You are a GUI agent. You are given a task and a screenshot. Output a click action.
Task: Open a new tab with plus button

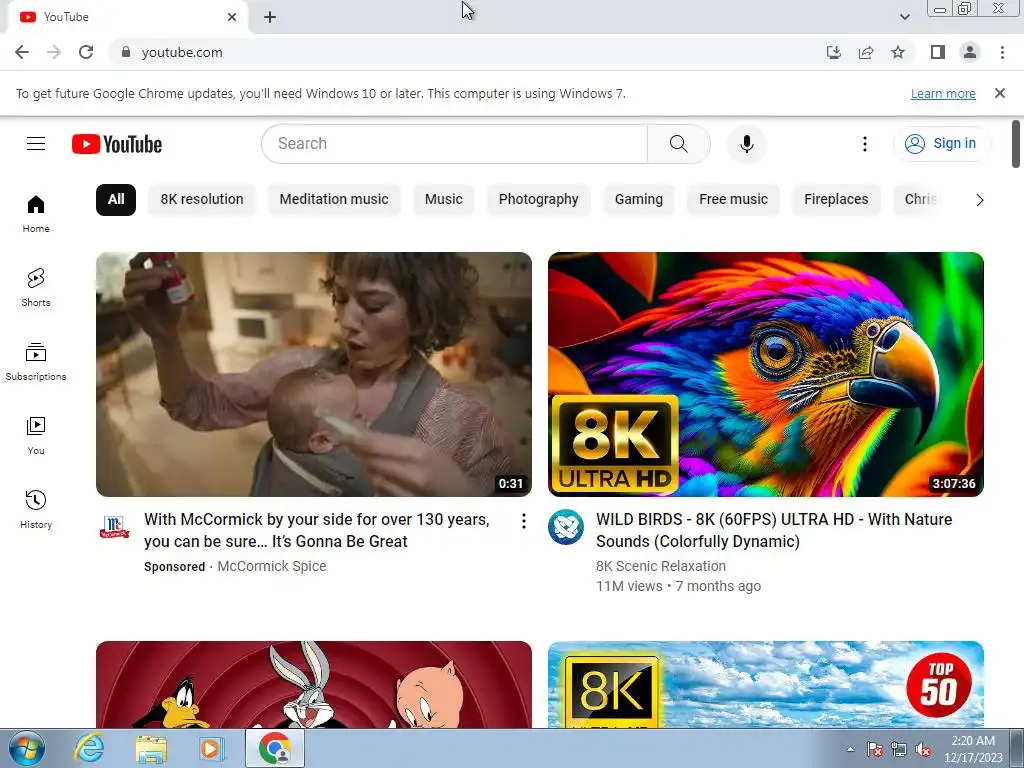270,17
